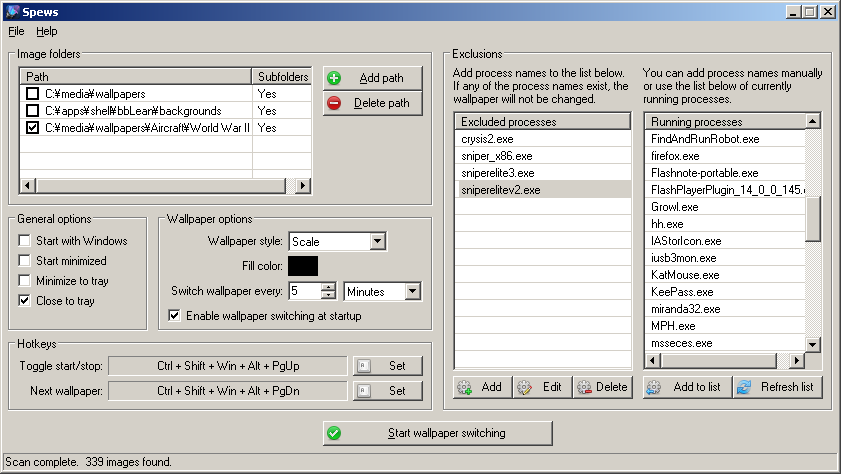
Task: Click the switch wallpaper interval number field
Action: [x=305, y=292]
